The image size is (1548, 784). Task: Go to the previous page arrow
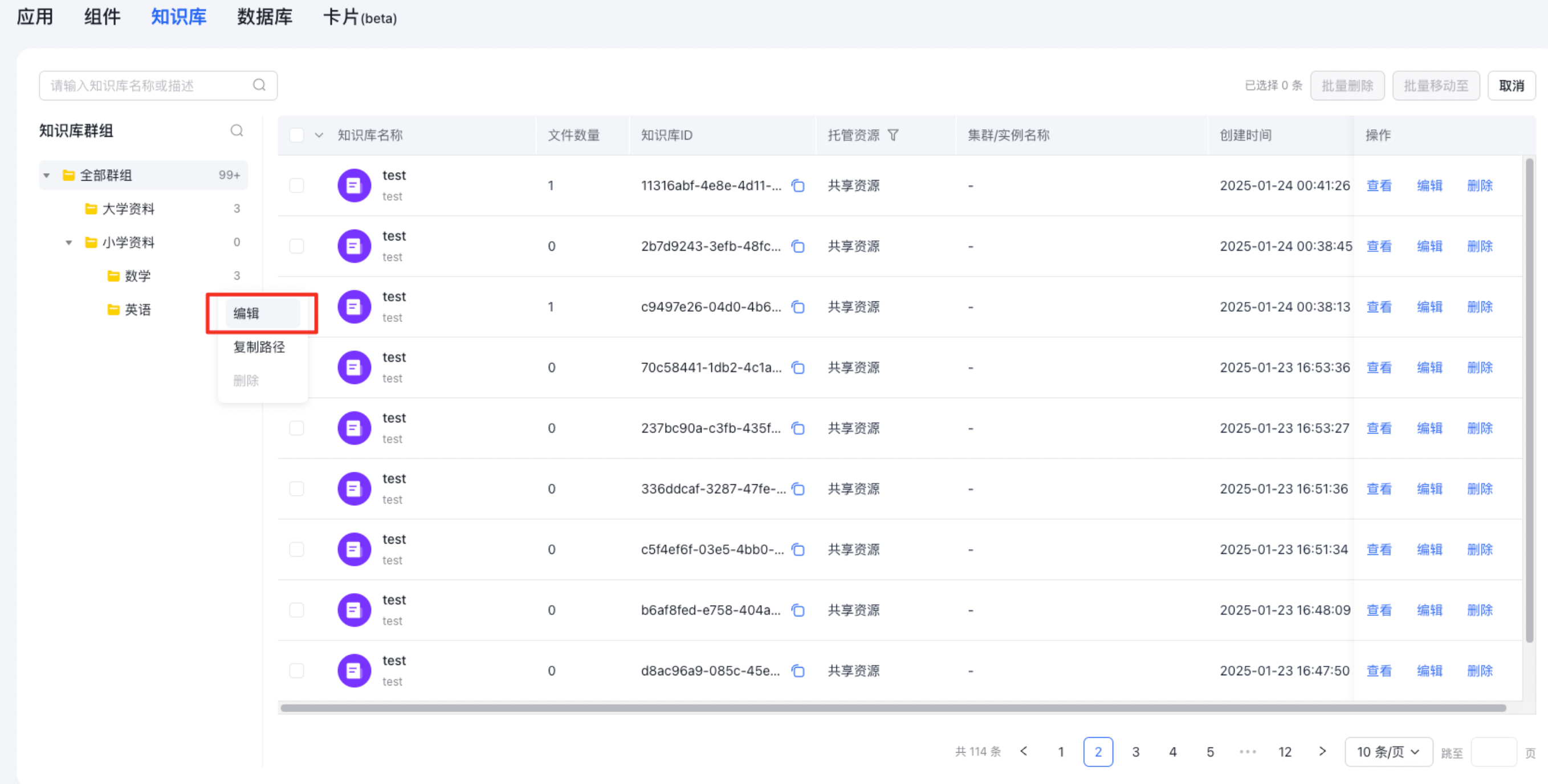click(x=1024, y=752)
